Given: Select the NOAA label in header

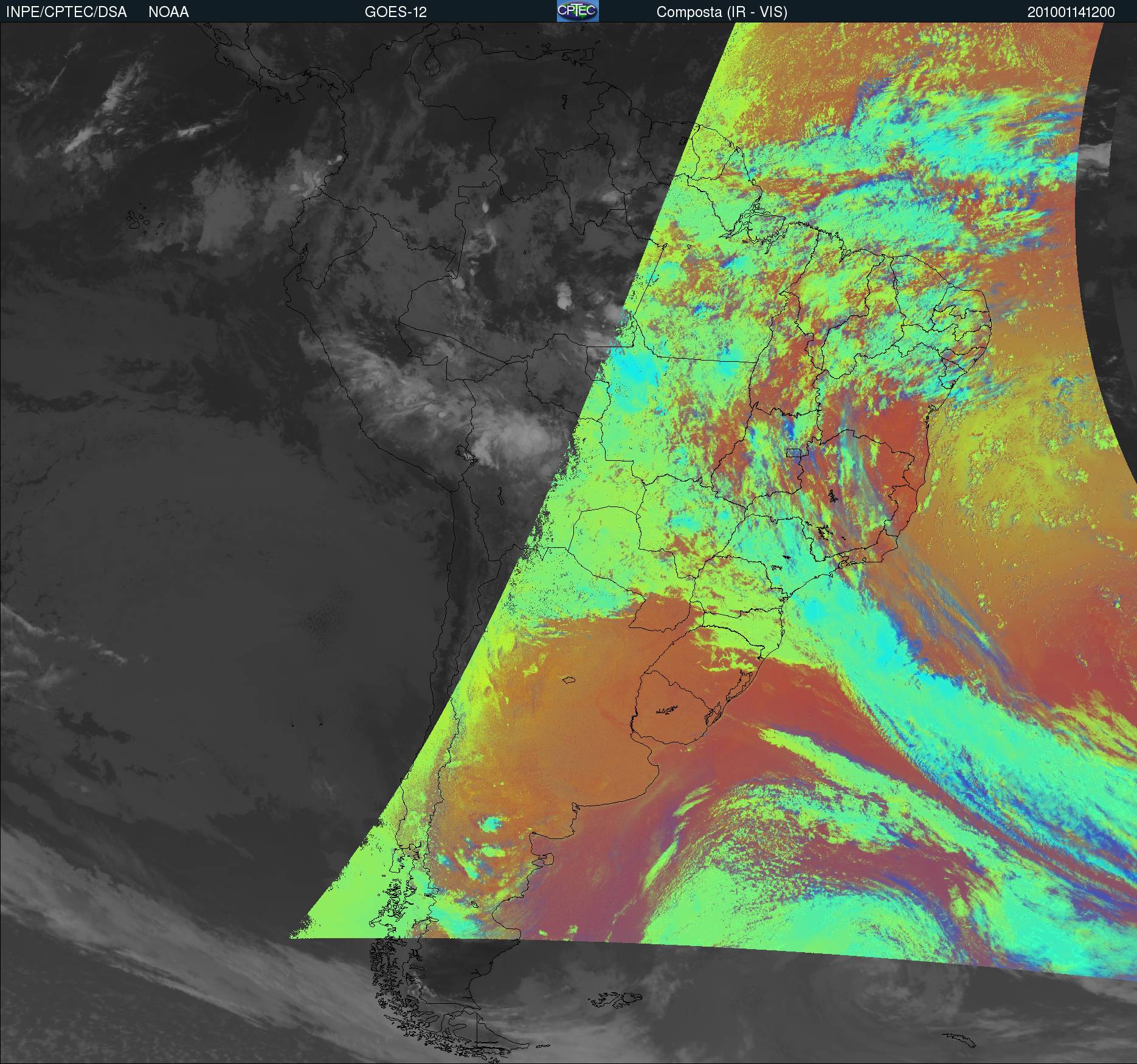Looking at the screenshot, I should 168,12.
